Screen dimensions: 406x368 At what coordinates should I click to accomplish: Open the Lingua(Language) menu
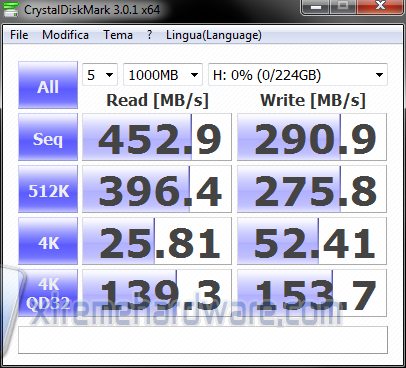(214, 35)
